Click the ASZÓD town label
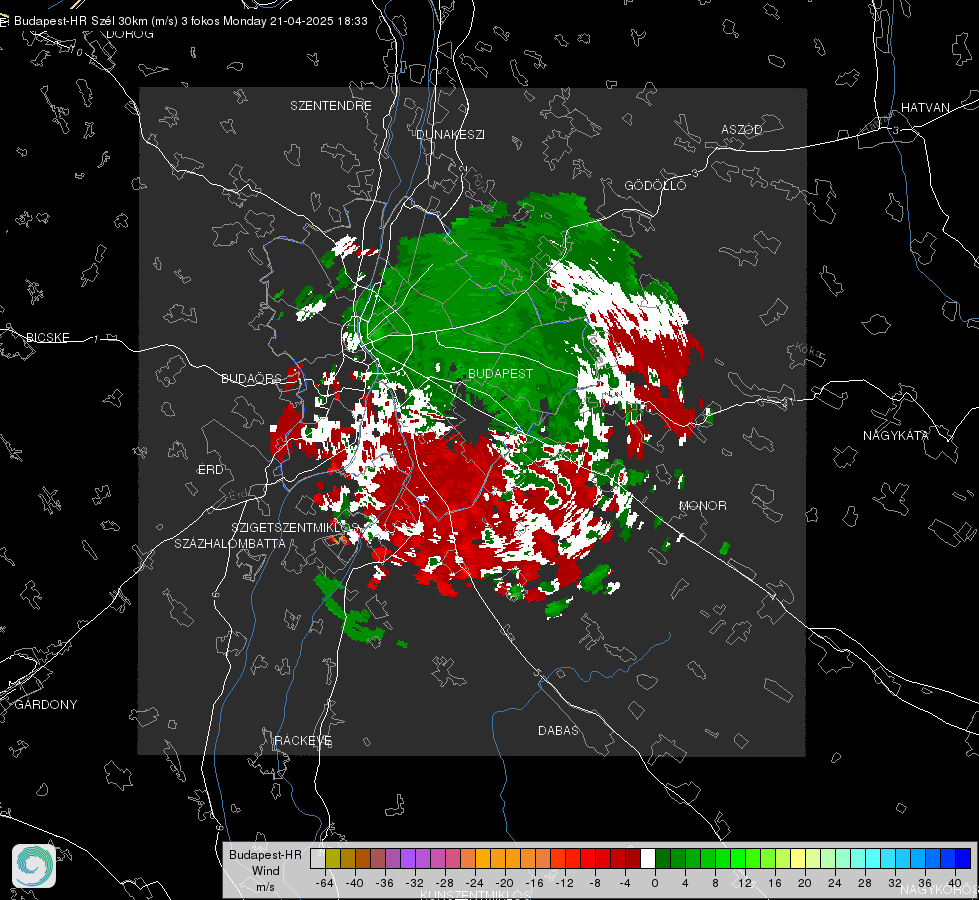Screen dimensions: 979x900 pos(742,130)
